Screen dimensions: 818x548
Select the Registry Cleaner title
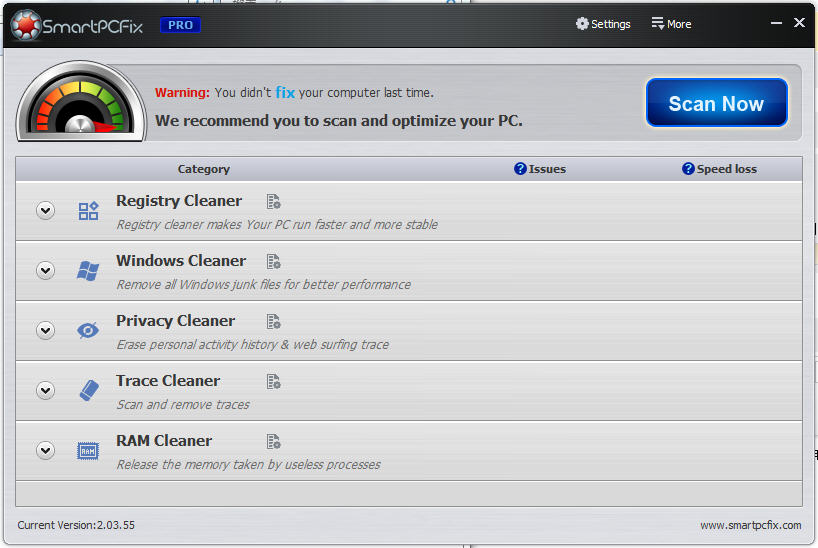click(179, 200)
